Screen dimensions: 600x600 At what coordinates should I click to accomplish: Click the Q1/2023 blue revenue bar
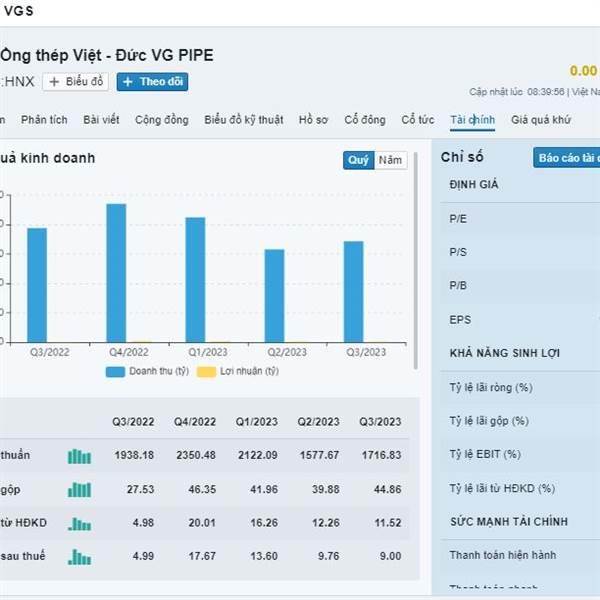[x=195, y=280]
